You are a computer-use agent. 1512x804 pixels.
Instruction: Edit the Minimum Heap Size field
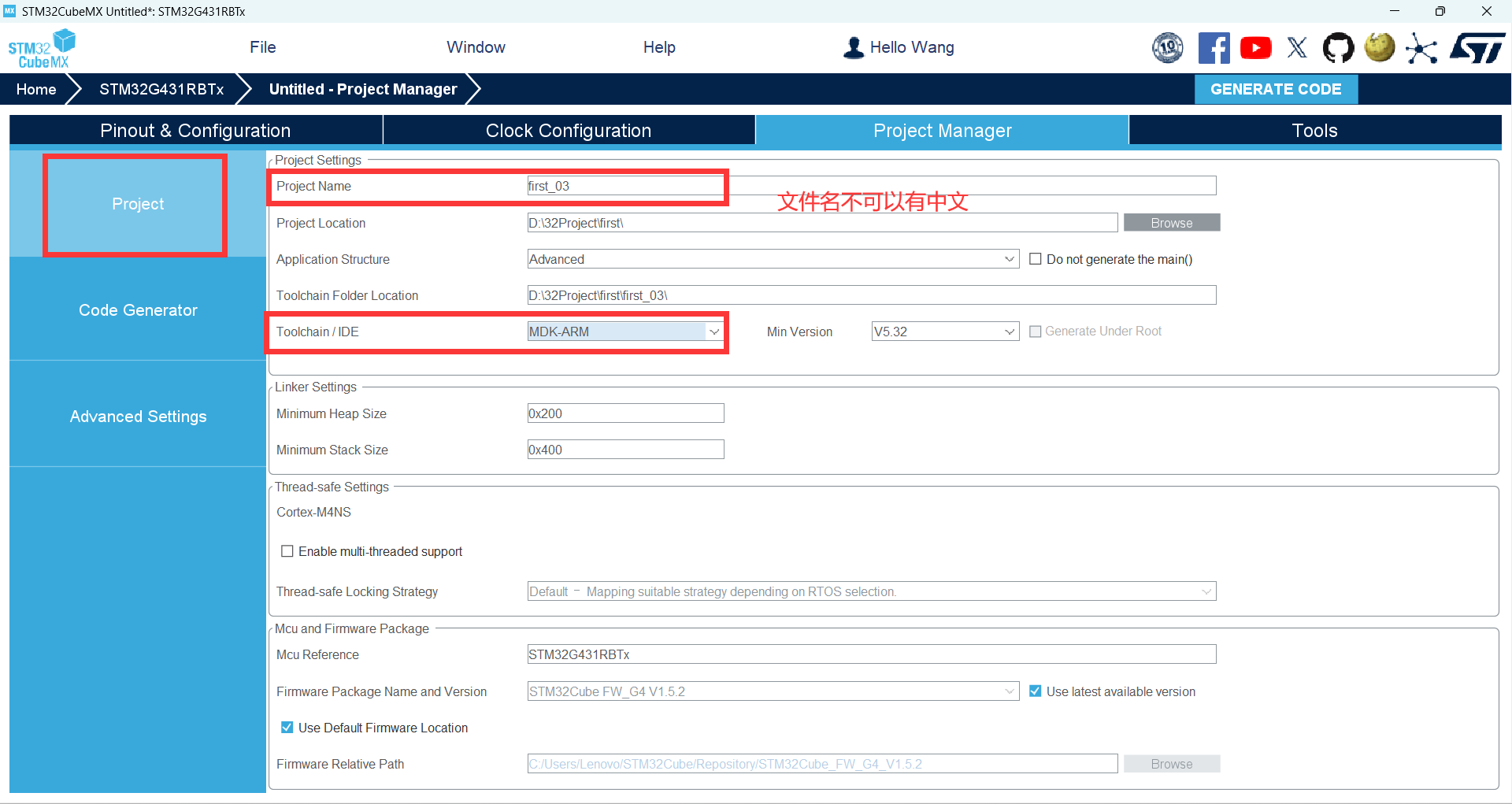pos(625,413)
